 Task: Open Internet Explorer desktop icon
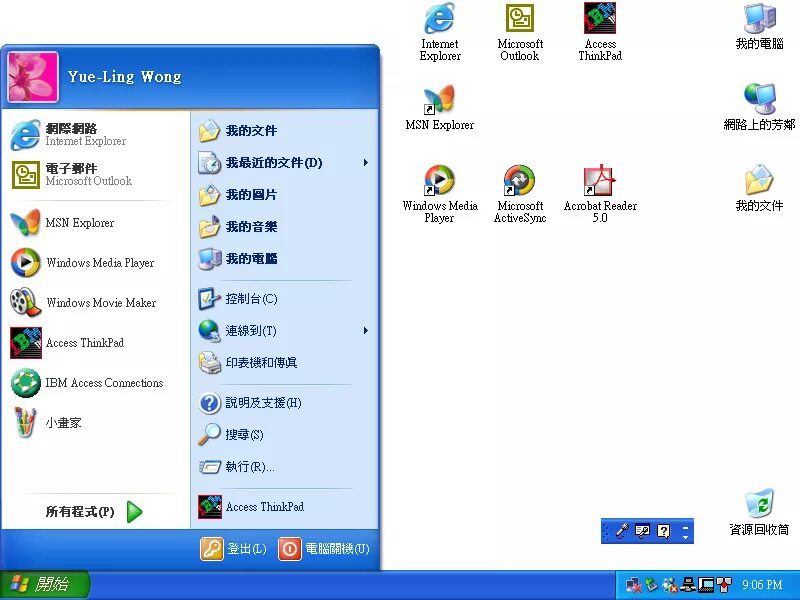(439, 32)
